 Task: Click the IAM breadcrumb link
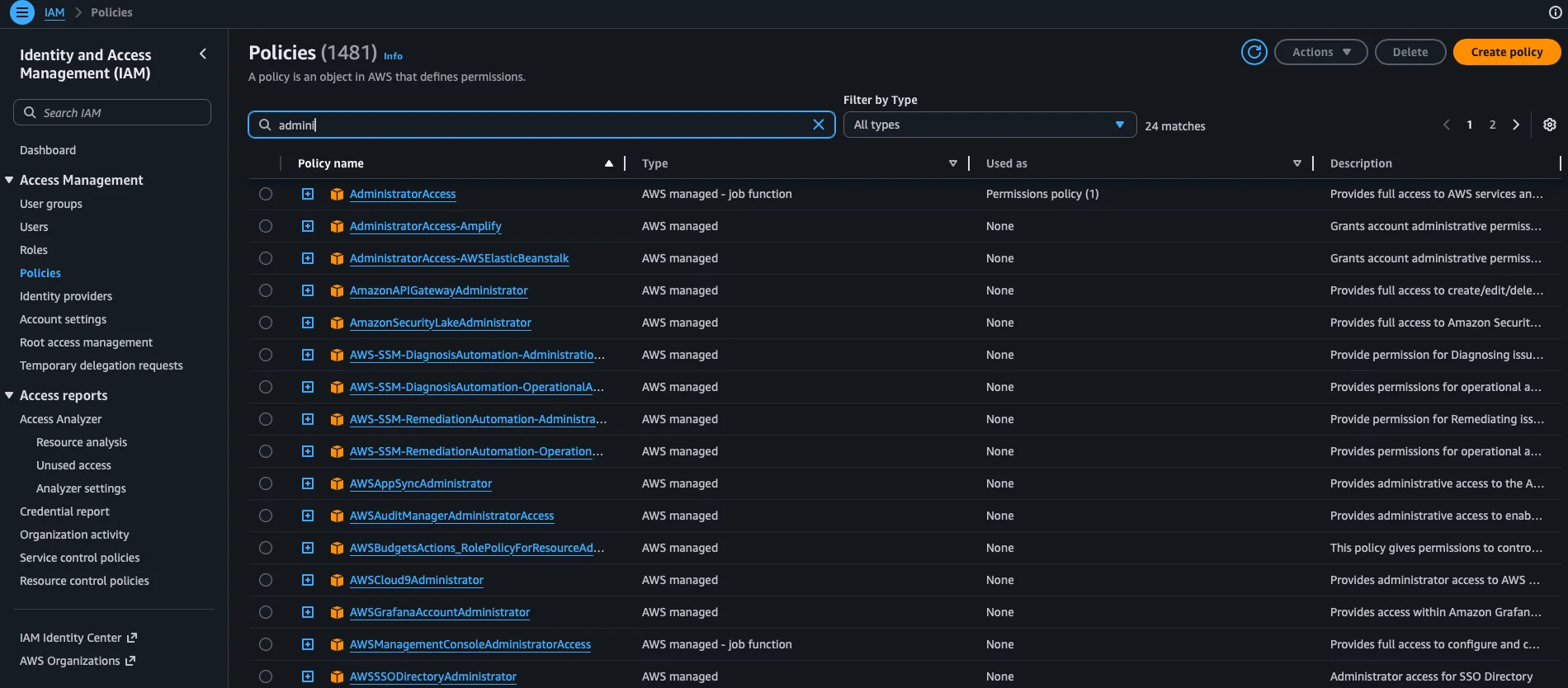tap(54, 12)
